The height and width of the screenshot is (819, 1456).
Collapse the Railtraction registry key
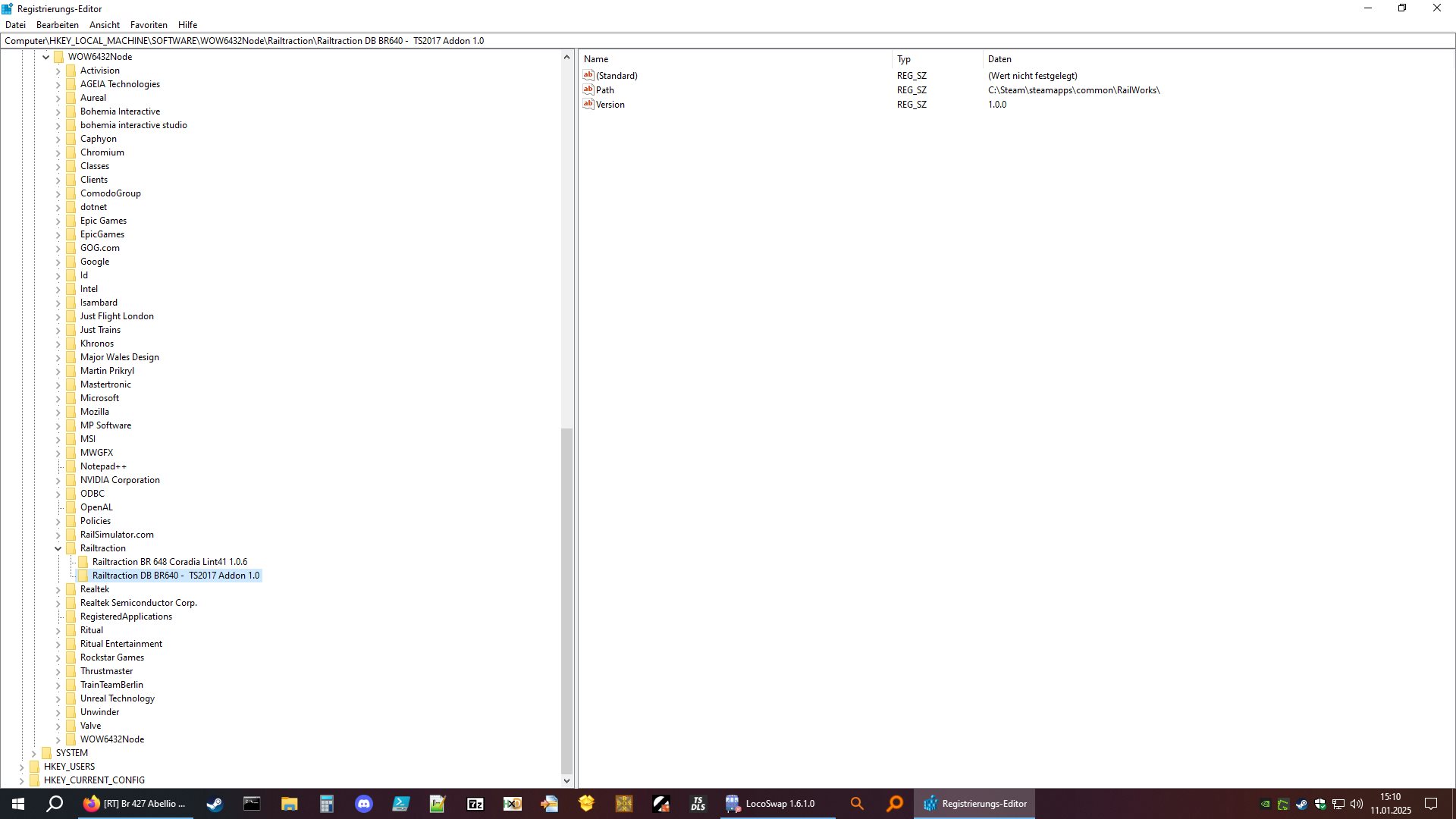[58, 548]
